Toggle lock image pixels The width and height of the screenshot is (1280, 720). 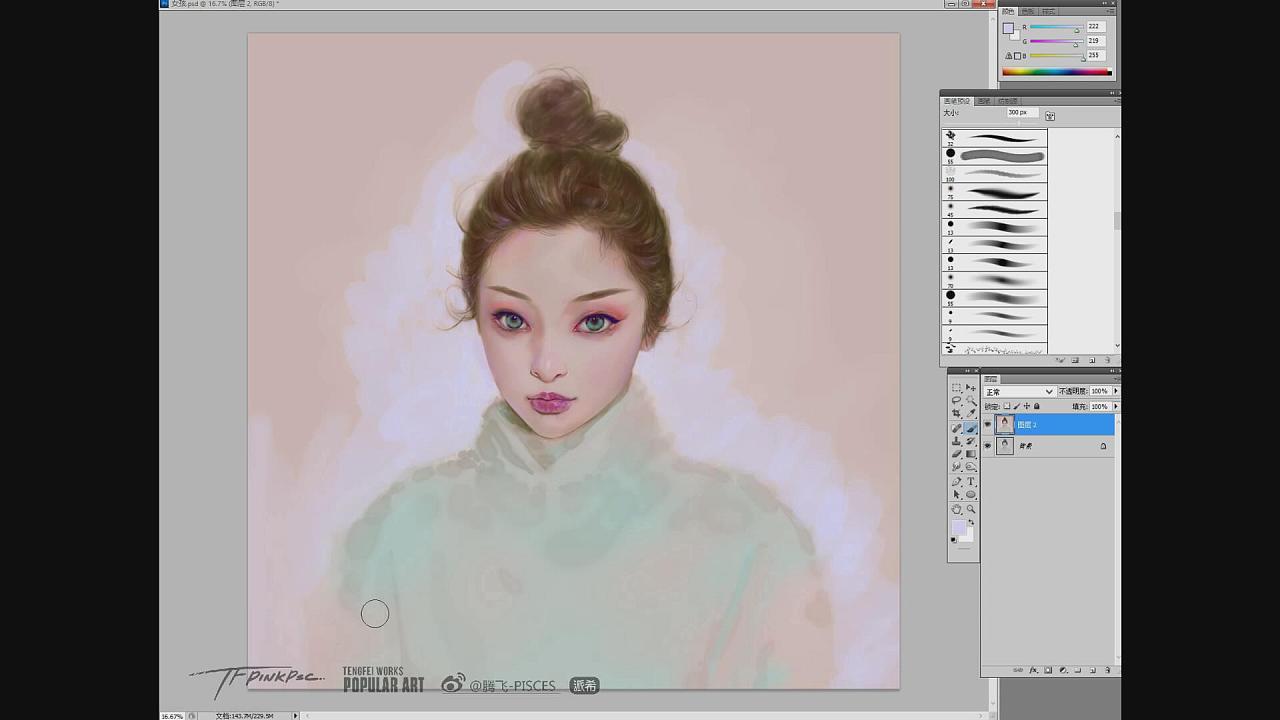click(x=1016, y=406)
